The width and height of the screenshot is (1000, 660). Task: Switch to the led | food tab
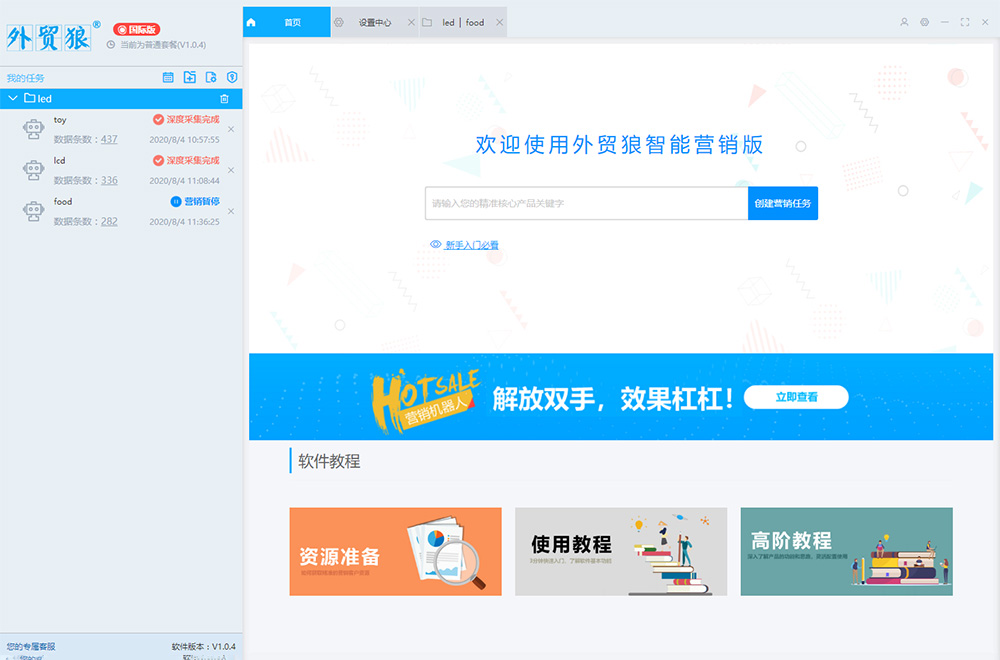click(x=463, y=22)
